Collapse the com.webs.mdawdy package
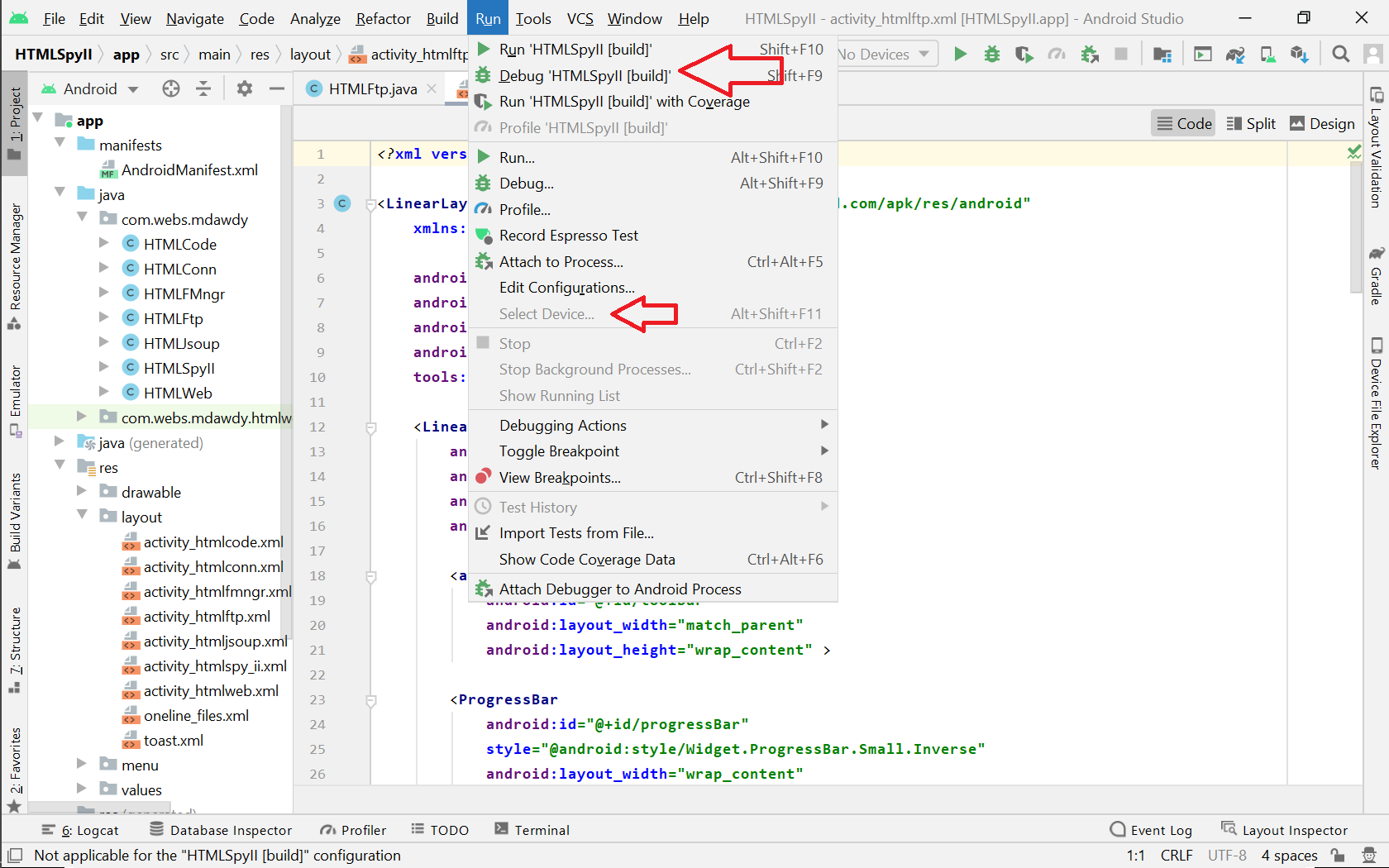 (x=82, y=217)
